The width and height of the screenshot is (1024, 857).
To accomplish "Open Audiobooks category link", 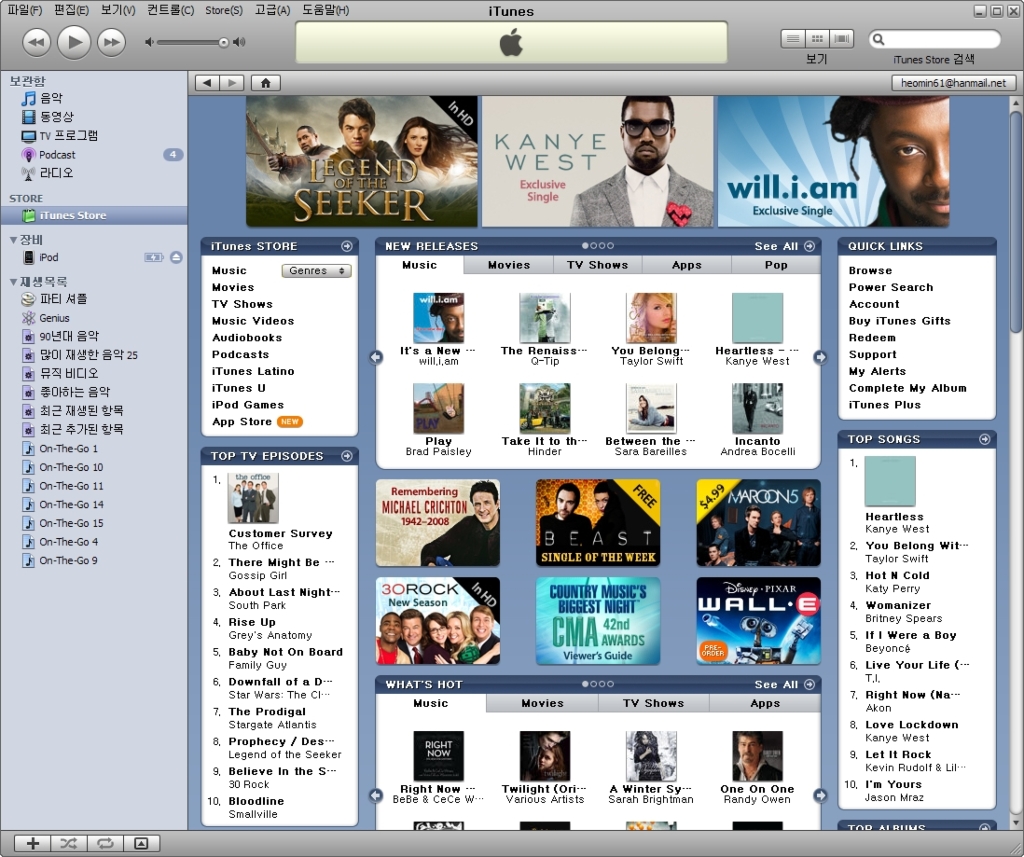I will point(247,338).
